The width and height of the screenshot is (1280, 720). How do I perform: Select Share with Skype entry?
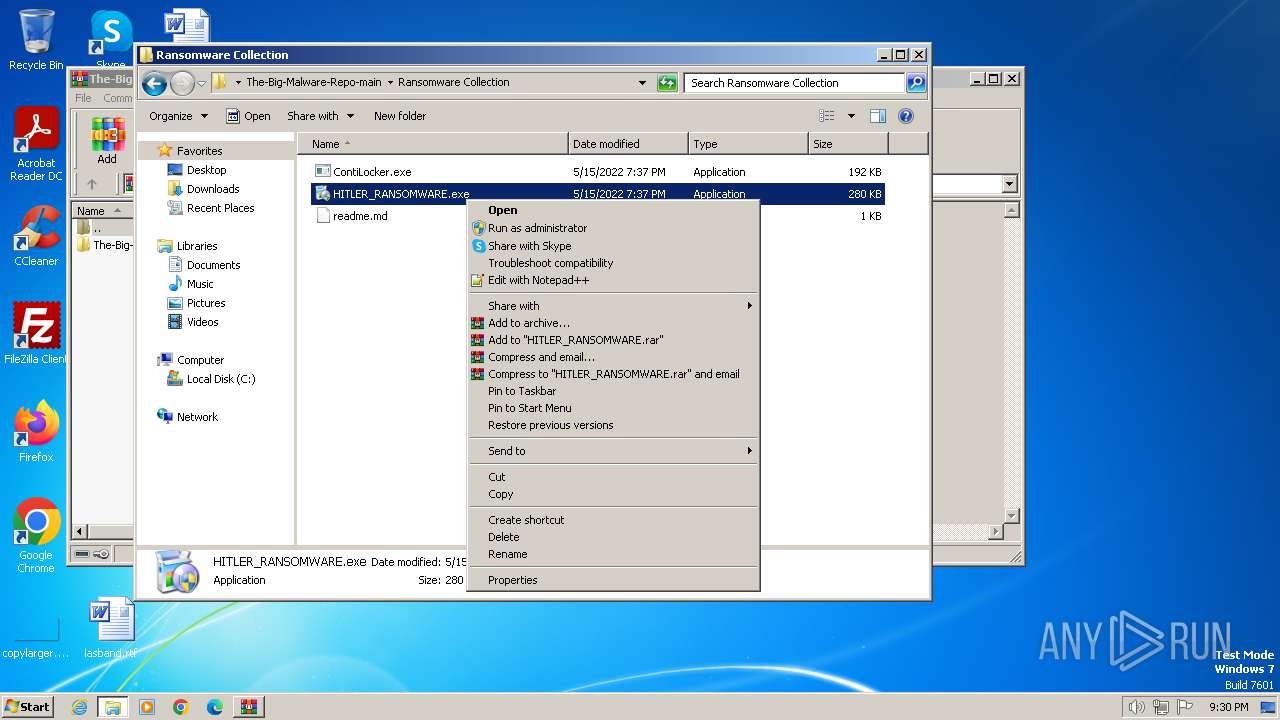[613, 246]
